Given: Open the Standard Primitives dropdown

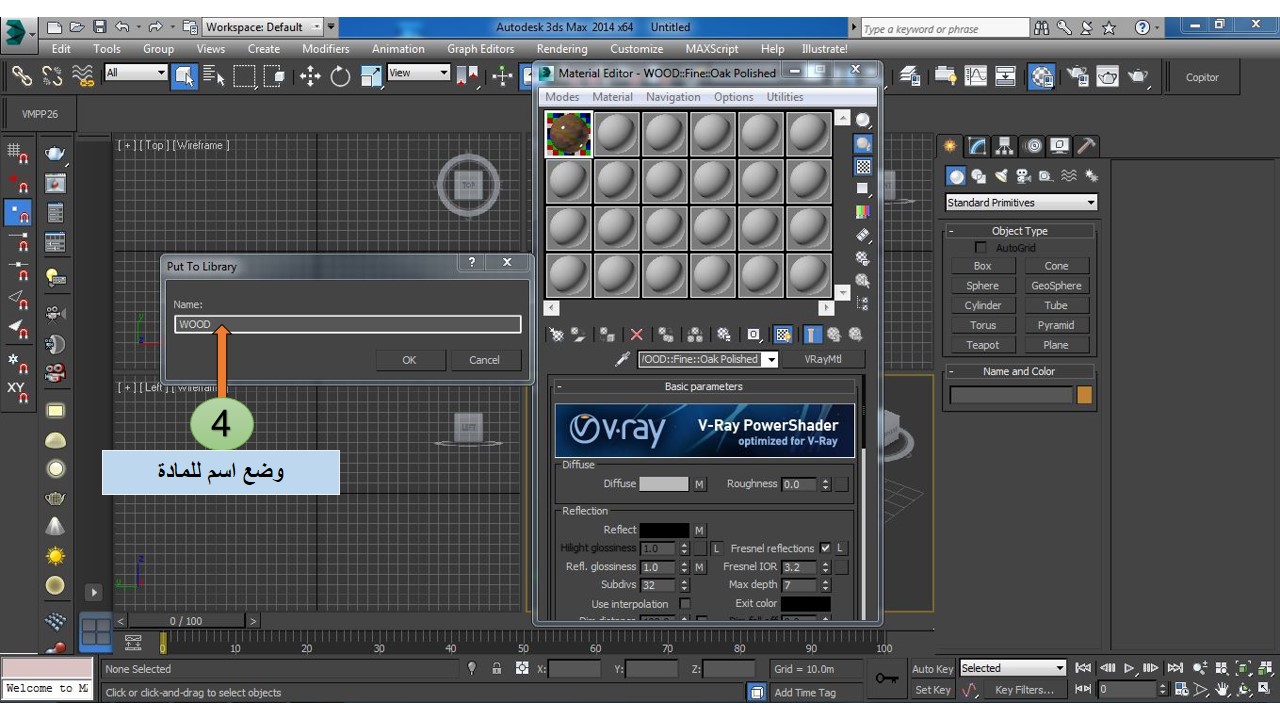Looking at the screenshot, I should coord(1021,202).
